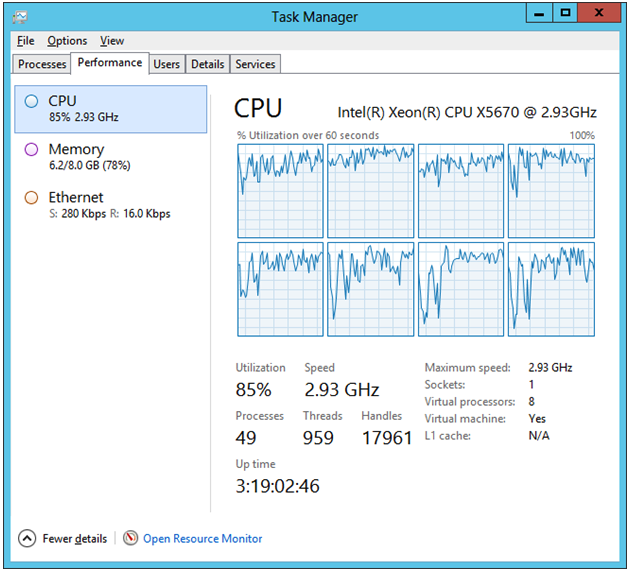Select the Ethernet performance entry
Image resolution: width=631 pixels, height=571 pixels.
pyautogui.click(x=111, y=205)
